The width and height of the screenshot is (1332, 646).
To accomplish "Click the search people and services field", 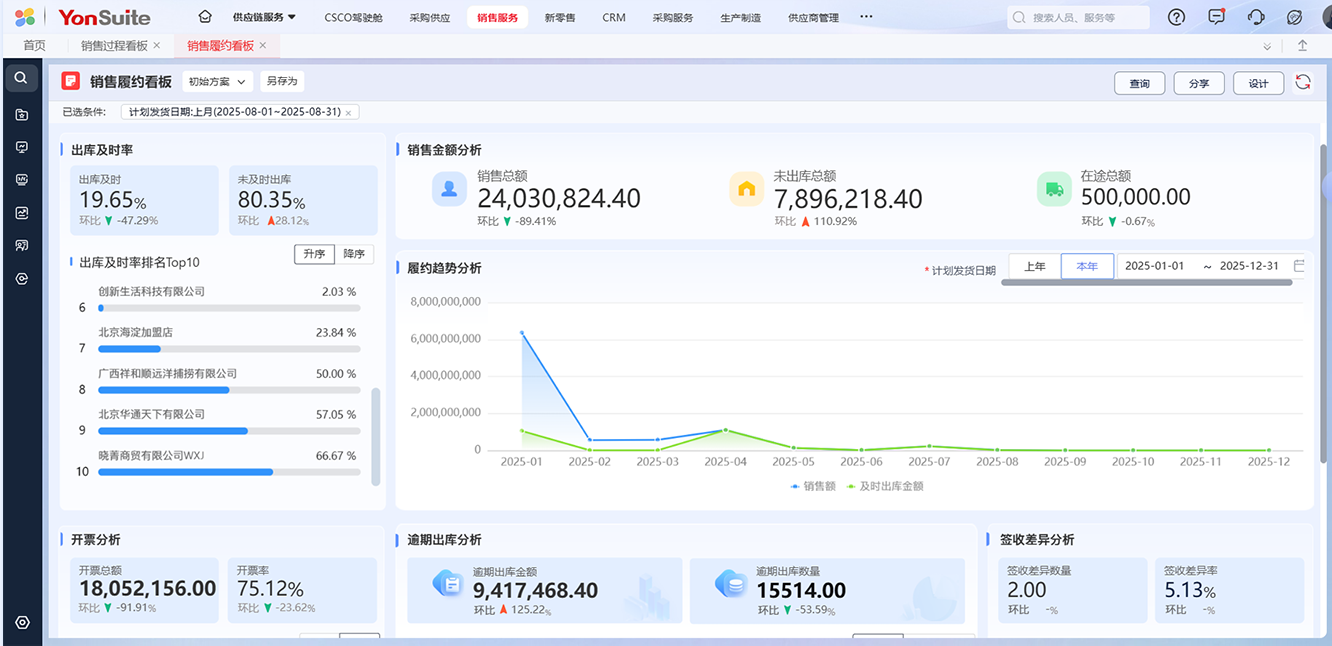I will pyautogui.click(x=1078, y=17).
